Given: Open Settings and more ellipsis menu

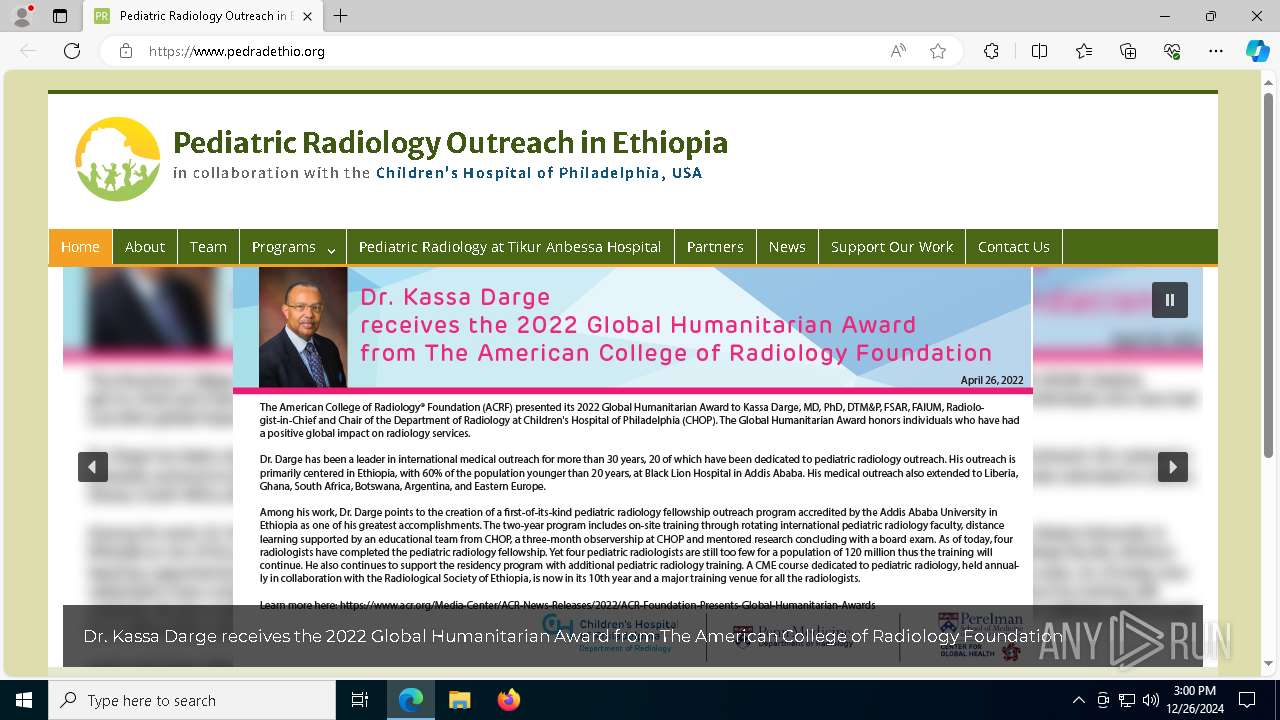Looking at the screenshot, I should point(1216,51).
